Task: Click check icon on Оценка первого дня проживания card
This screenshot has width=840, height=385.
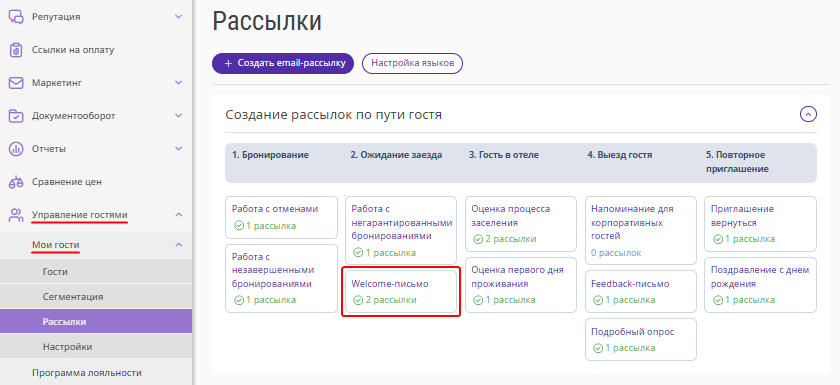Action: coord(479,300)
